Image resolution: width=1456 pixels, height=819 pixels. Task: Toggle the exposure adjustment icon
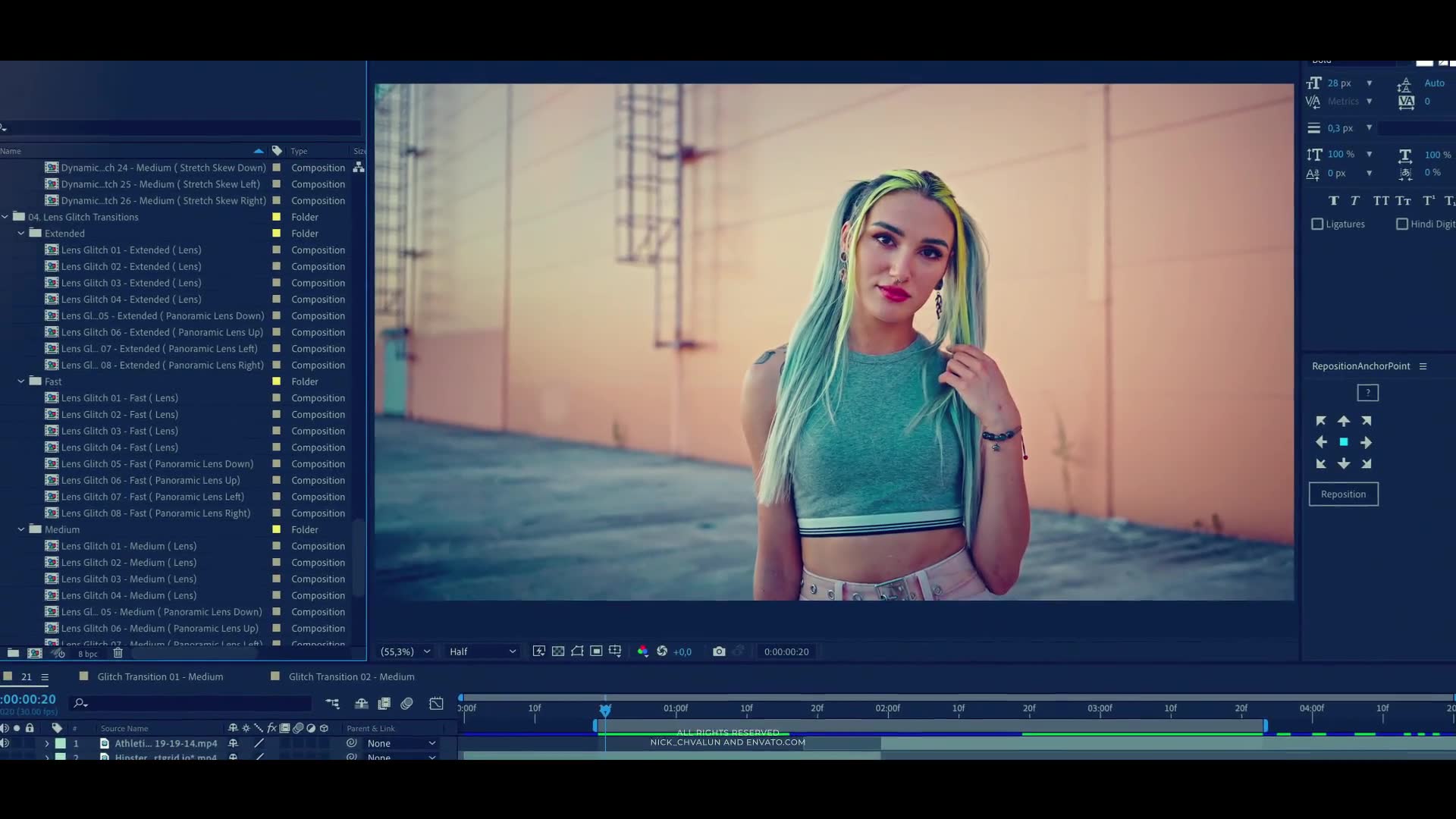662,651
